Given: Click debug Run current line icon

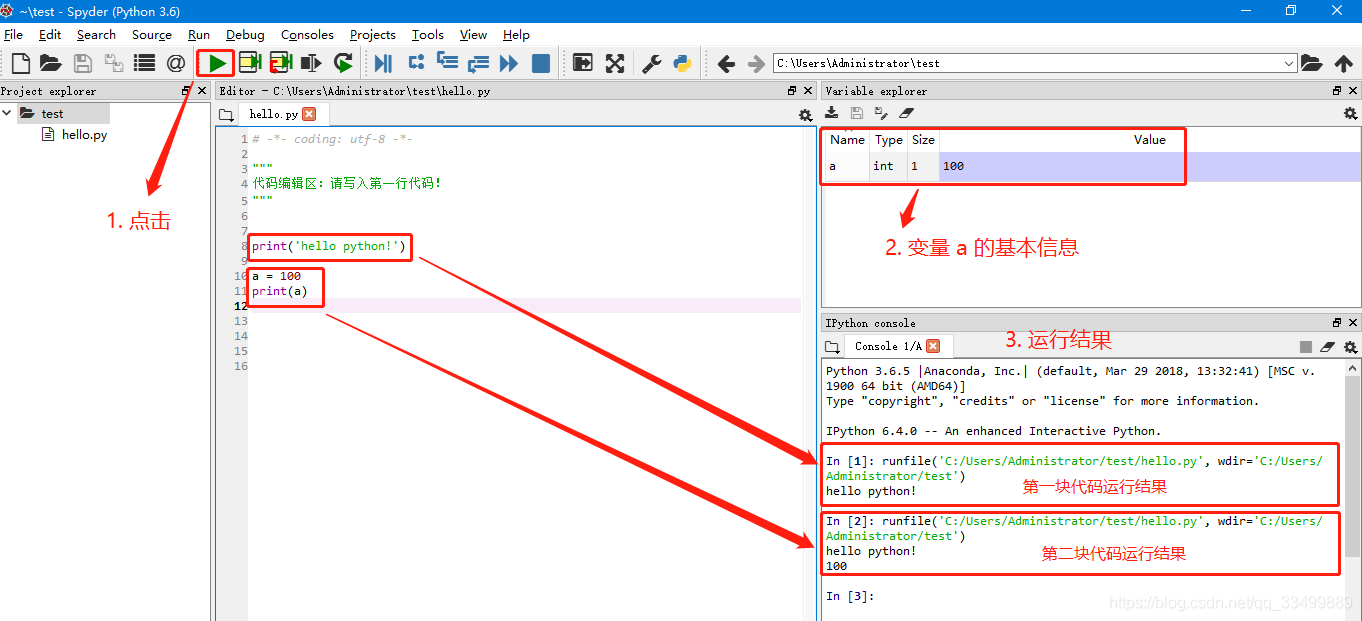Looking at the screenshot, I should click(416, 63).
